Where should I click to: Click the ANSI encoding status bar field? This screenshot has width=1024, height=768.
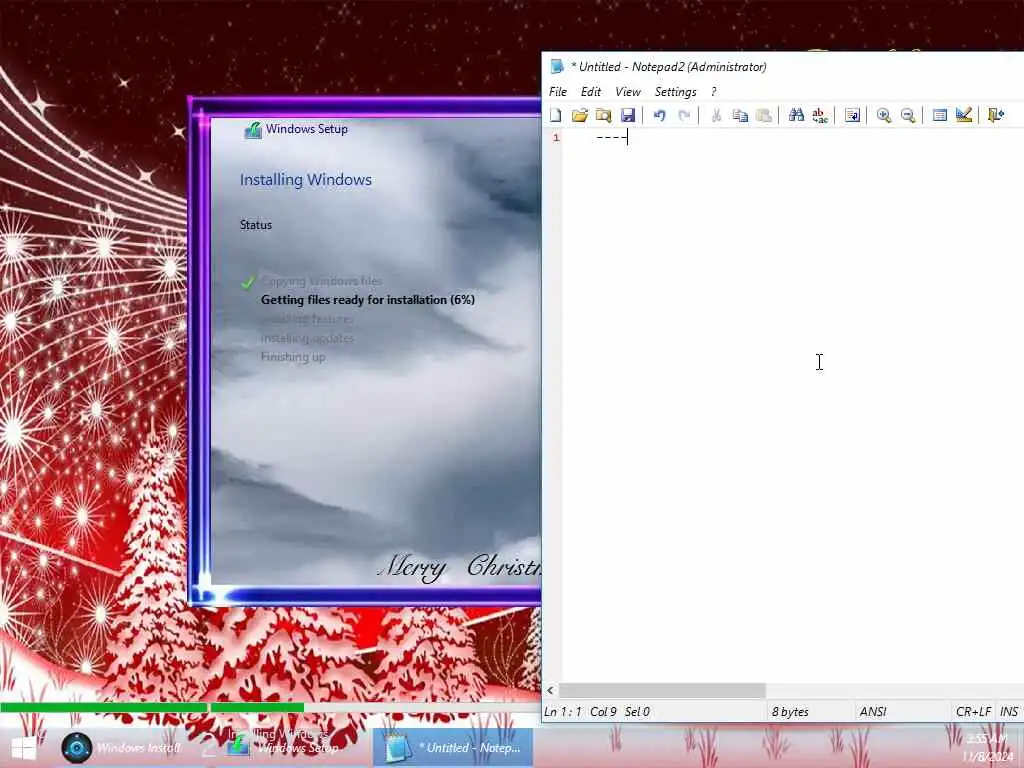(x=872, y=712)
